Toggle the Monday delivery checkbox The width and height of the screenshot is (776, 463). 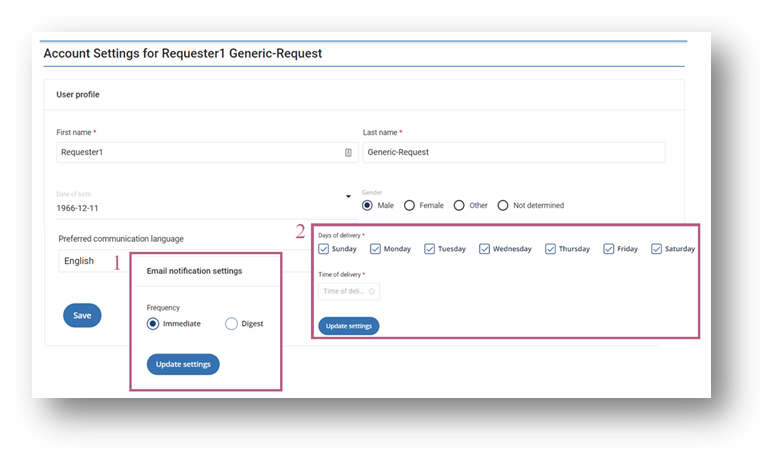tap(375, 249)
